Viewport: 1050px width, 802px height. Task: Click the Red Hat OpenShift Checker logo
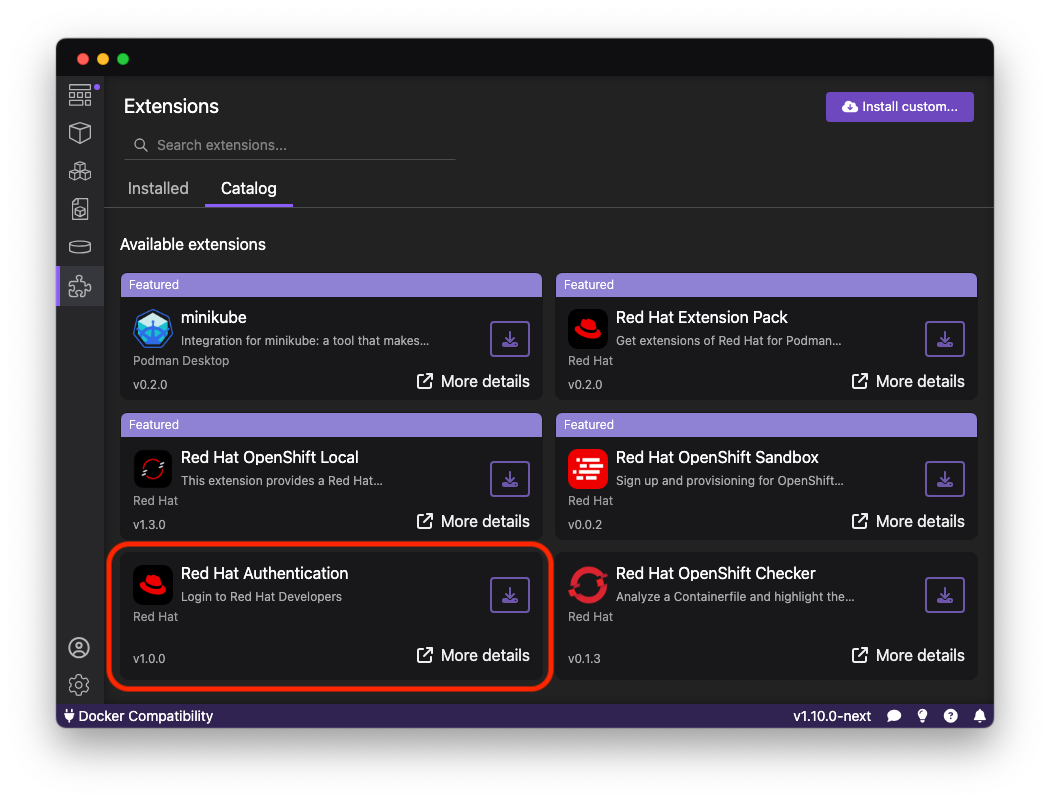pyautogui.click(x=588, y=584)
